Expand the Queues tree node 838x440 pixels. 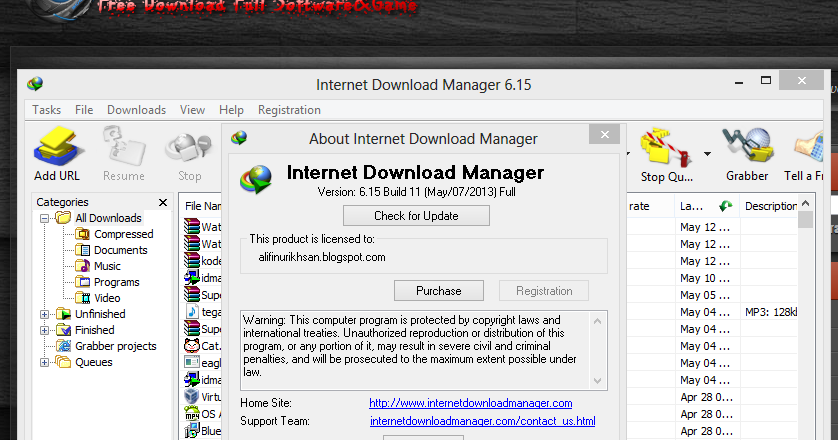44,362
